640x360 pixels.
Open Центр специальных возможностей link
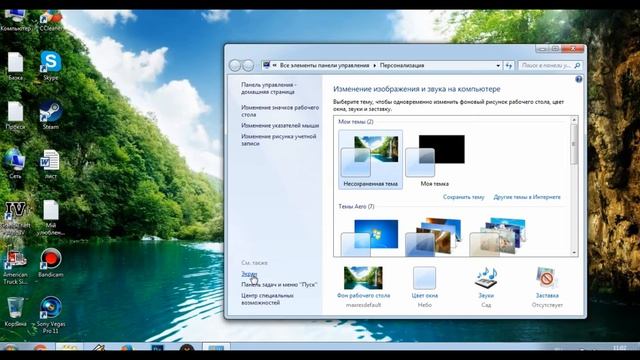point(267,299)
